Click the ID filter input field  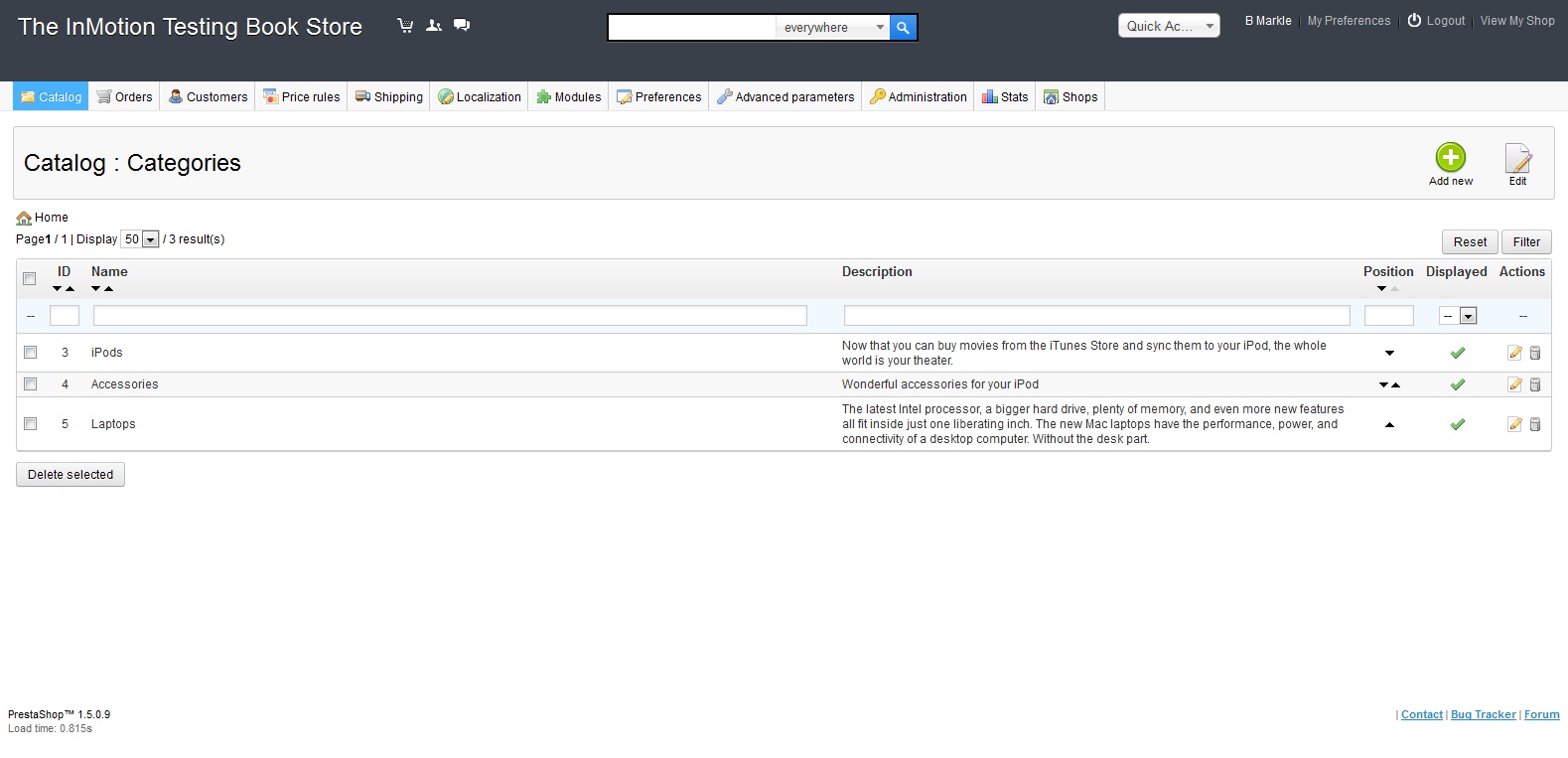65,316
